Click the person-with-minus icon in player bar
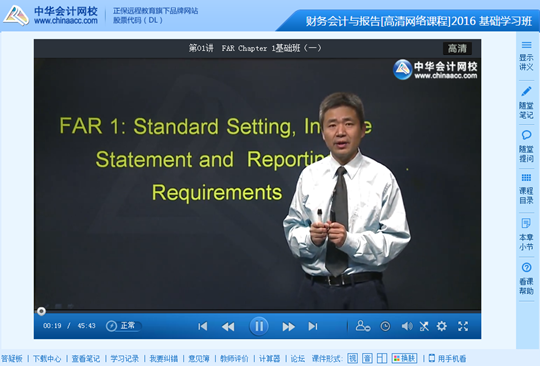The width and height of the screenshot is (540, 366). click(x=363, y=326)
